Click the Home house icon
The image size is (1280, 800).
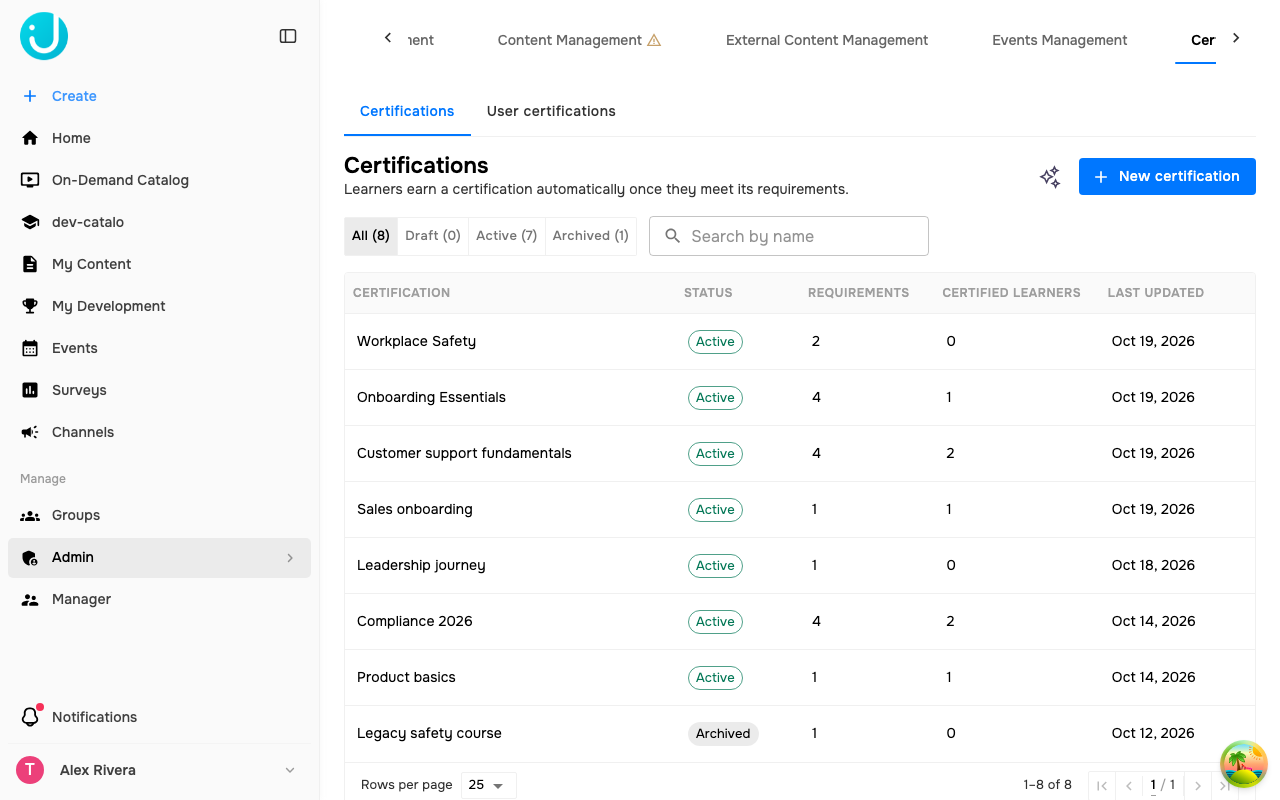click(x=30, y=138)
